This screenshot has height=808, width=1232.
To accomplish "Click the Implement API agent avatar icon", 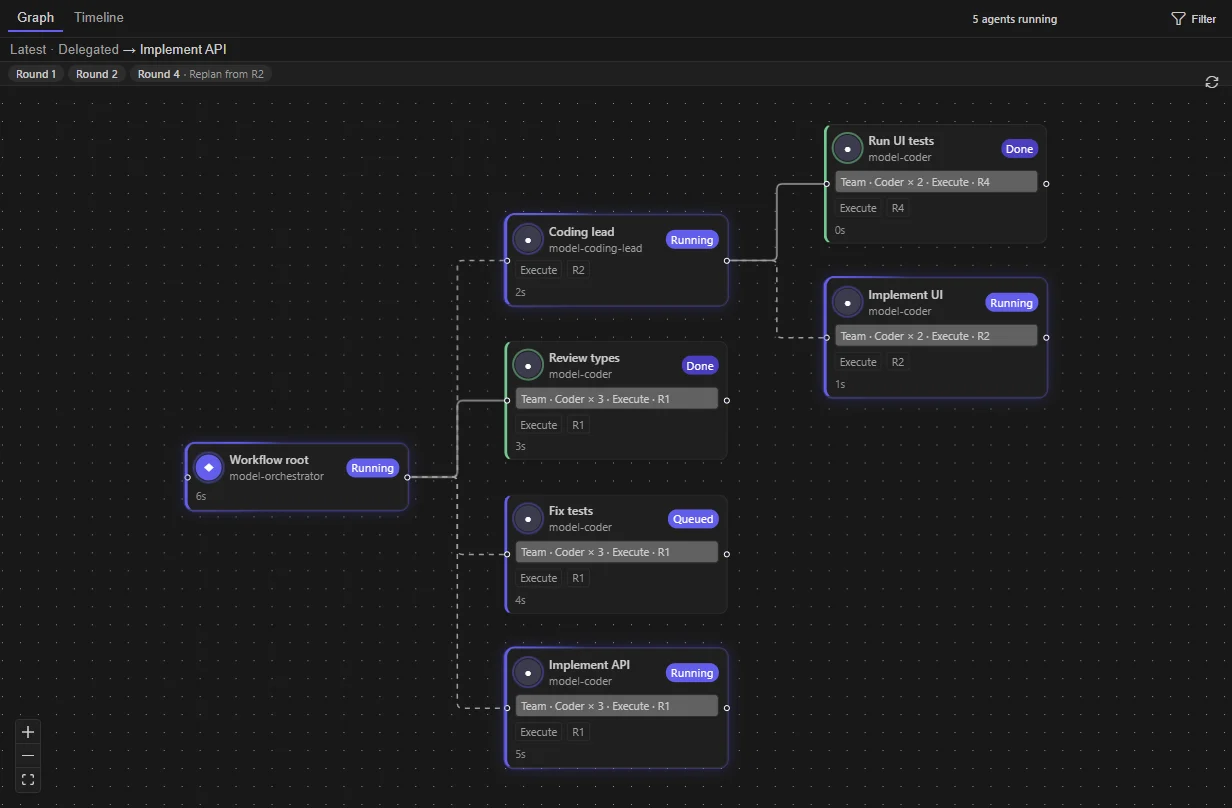I will (x=528, y=672).
